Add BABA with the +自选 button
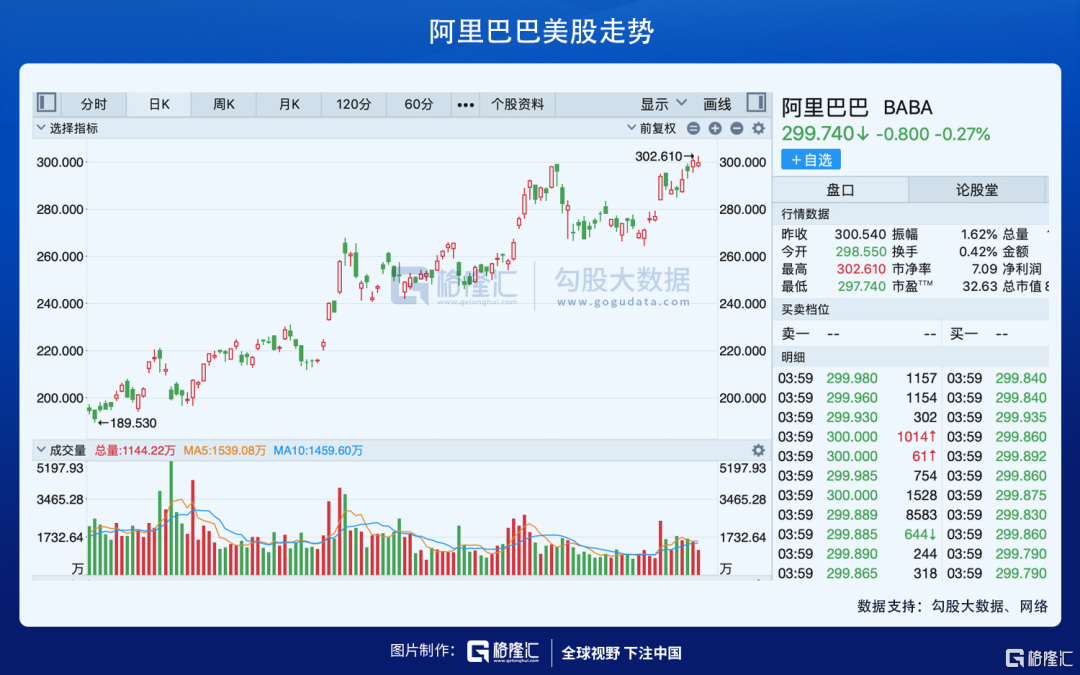 (x=811, y=160)
